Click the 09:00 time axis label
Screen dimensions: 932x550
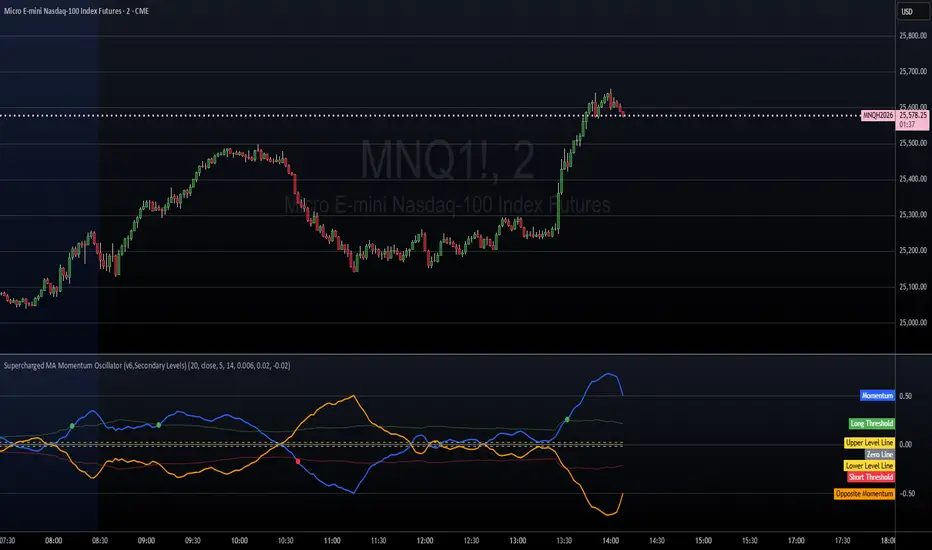(x=146, y=540)
